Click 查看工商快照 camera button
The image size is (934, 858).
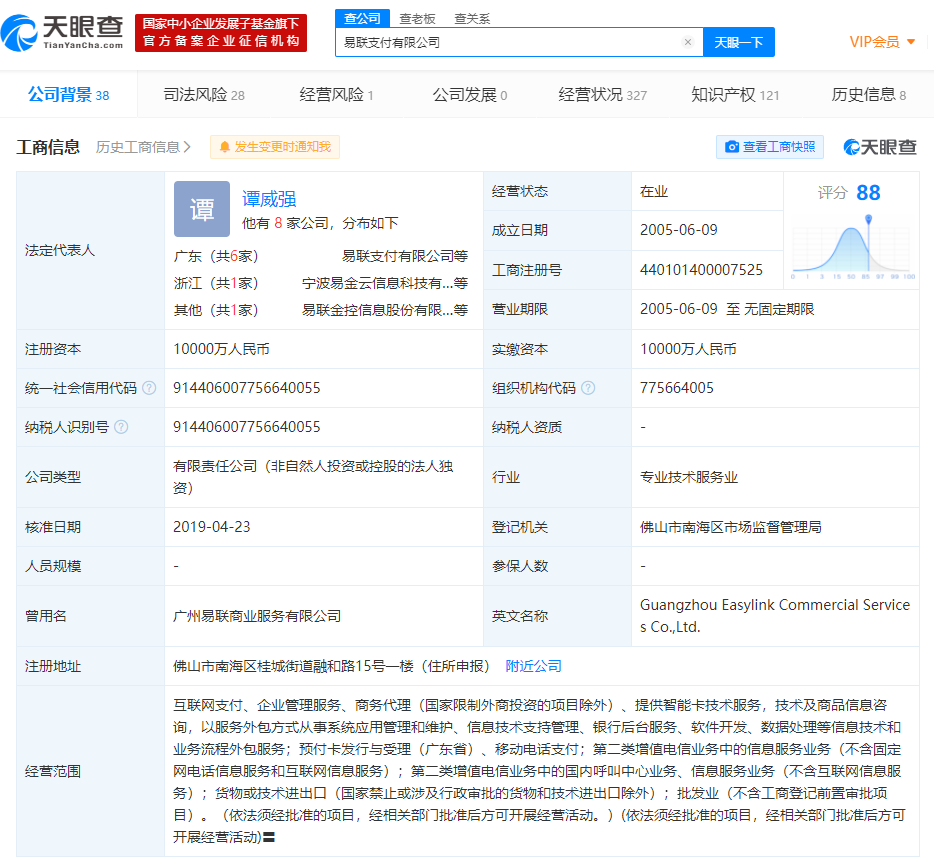coord(770,147)
